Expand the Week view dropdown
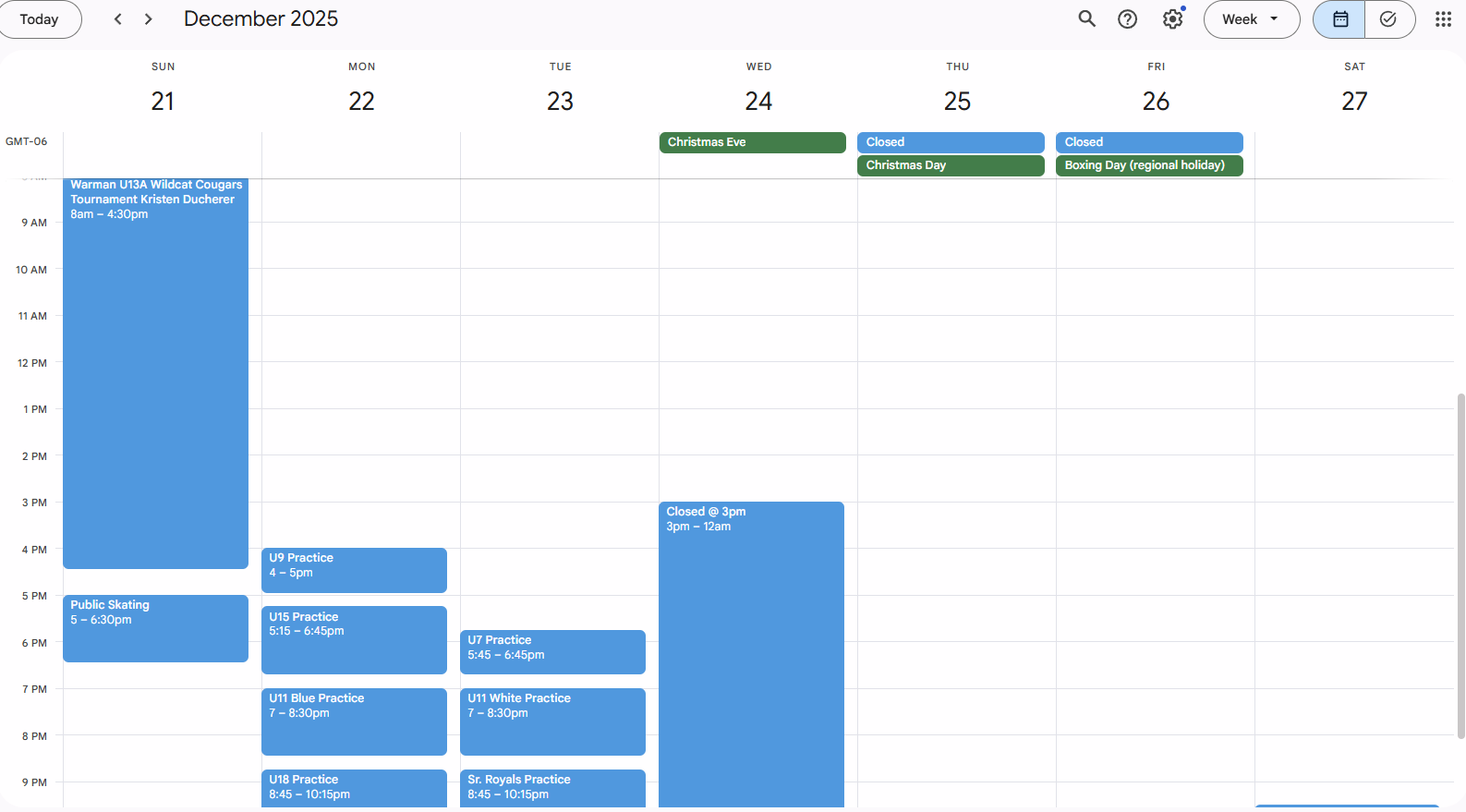 point(1251,19)
